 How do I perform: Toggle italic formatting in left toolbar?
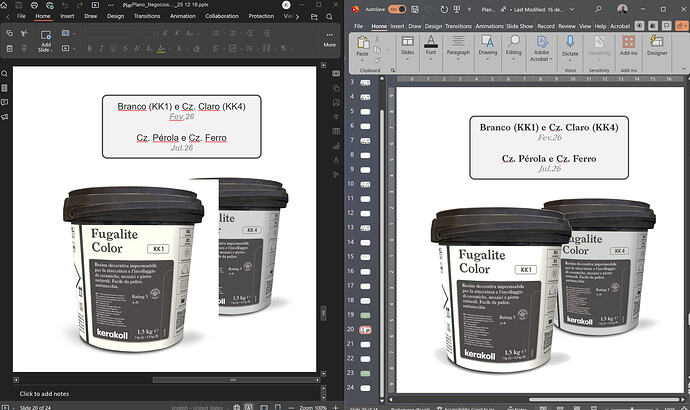pyautogui.click(x=102, y=48)
